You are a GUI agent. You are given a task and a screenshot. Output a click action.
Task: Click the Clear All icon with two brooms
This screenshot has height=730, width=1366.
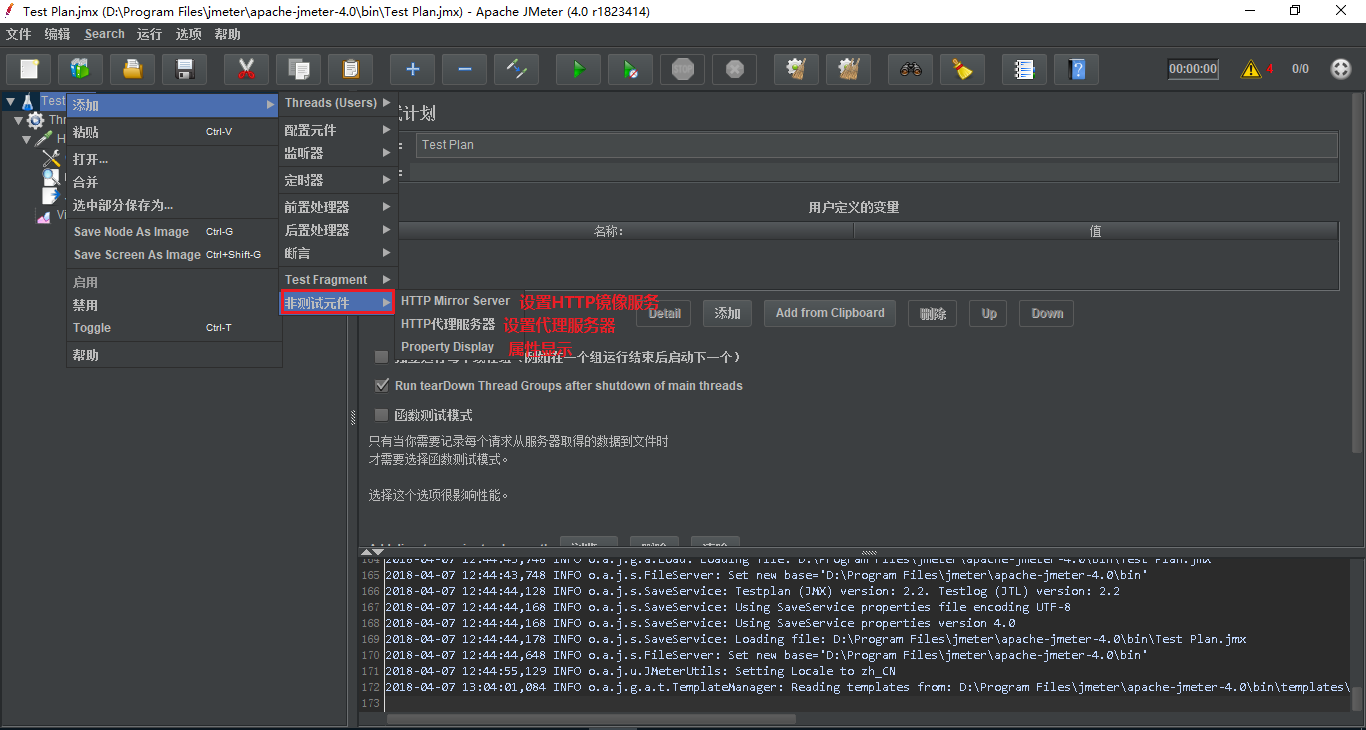coord(849,69)
